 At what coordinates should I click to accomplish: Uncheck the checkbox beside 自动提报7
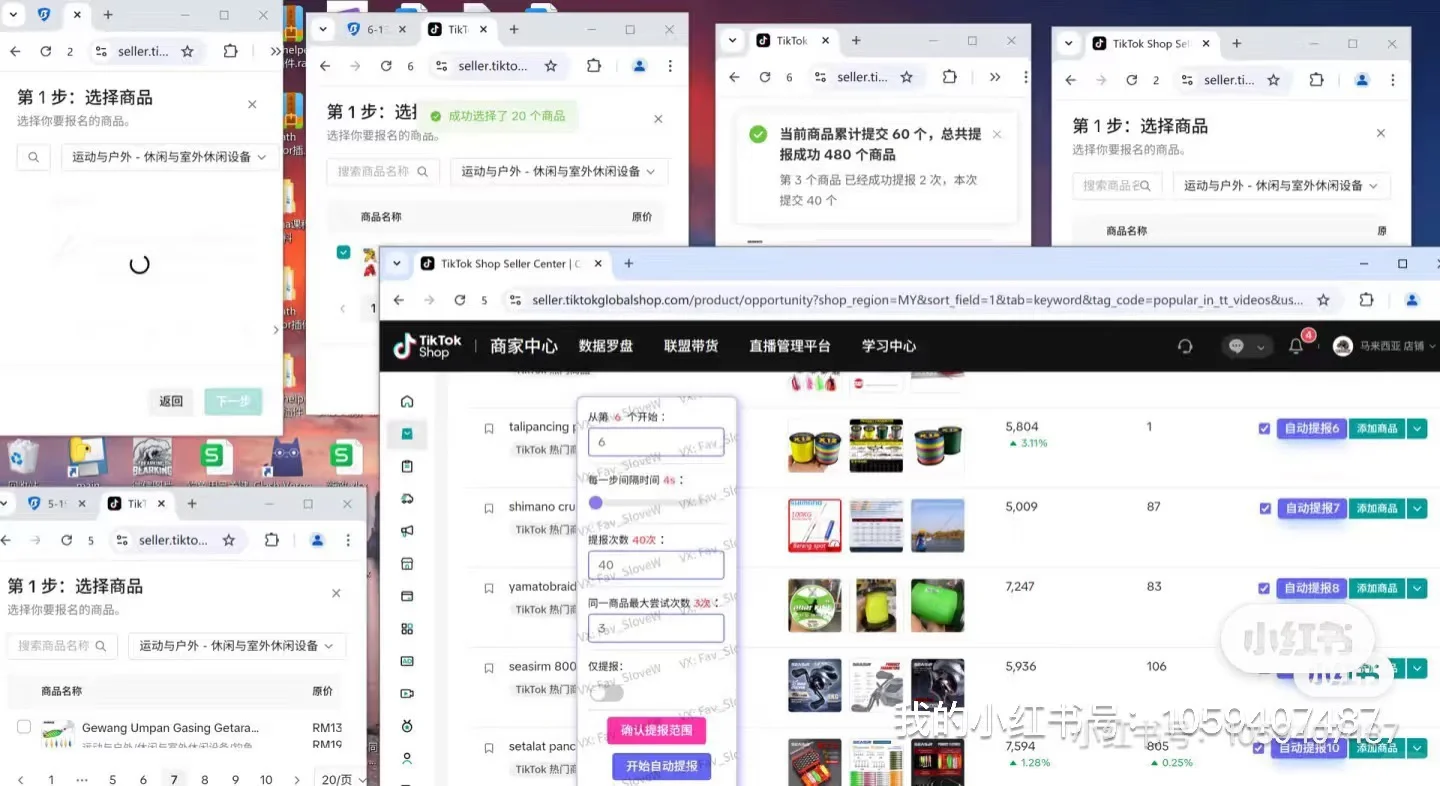(1264, 508)
